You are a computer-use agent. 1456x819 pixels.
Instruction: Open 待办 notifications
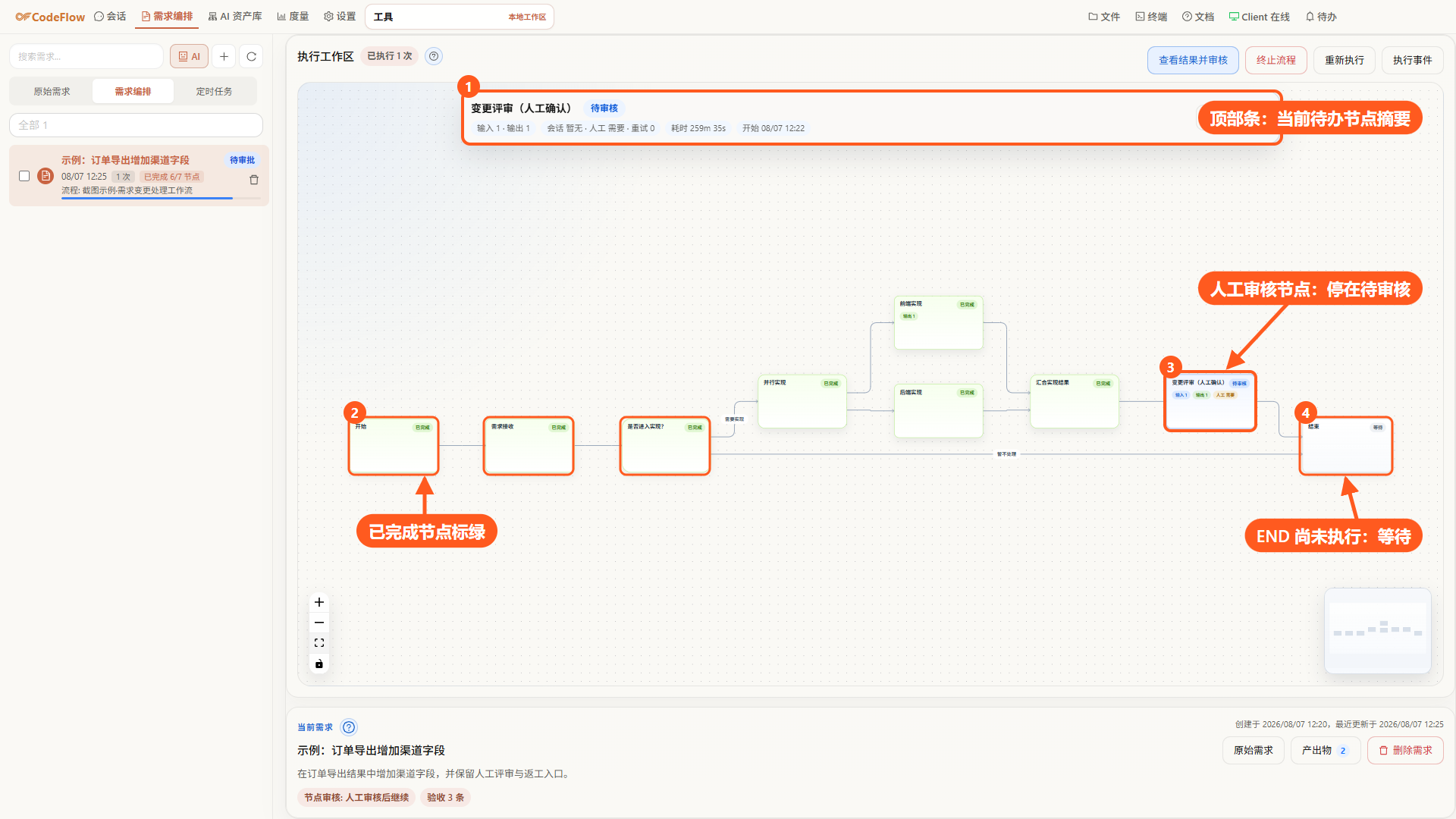(1321, 17)
